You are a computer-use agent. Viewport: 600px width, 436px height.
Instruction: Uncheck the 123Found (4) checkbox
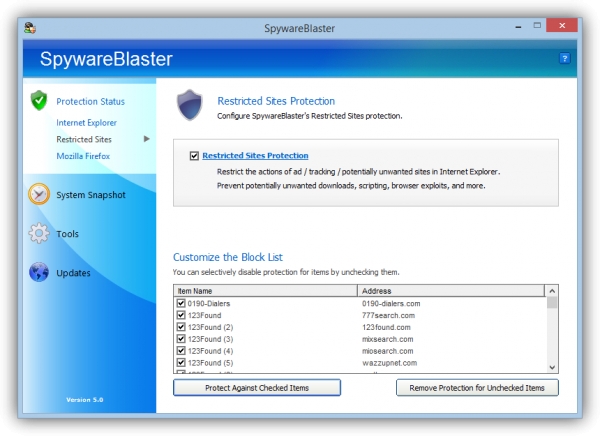click(181, 351)
